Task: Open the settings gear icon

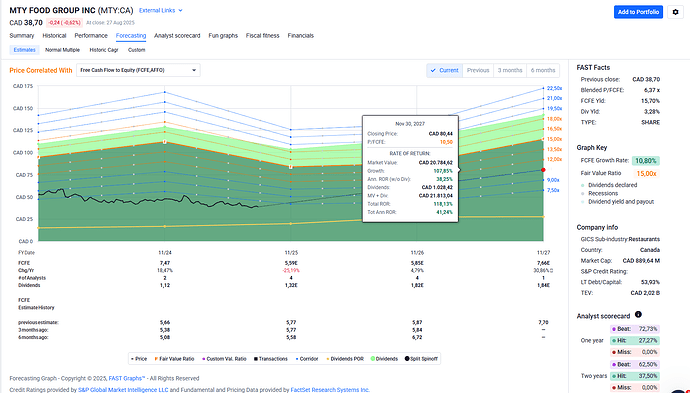Action: [675, 12]
